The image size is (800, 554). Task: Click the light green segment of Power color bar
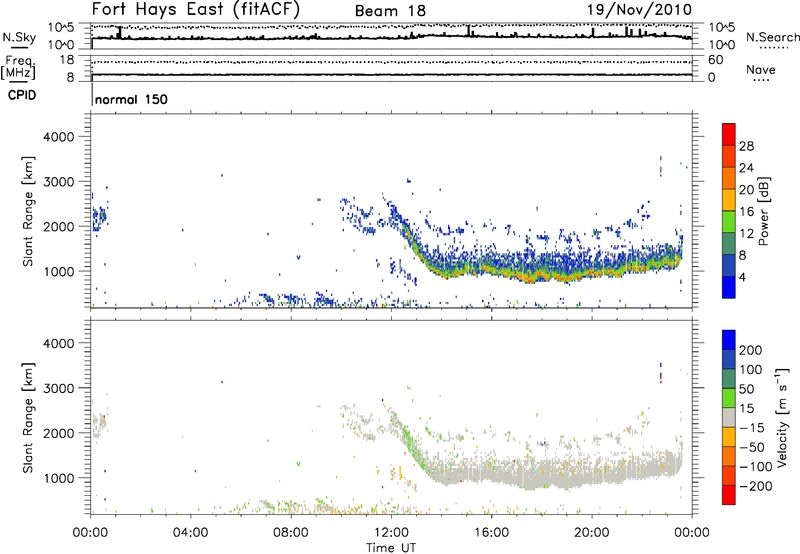tap(729, 221)
